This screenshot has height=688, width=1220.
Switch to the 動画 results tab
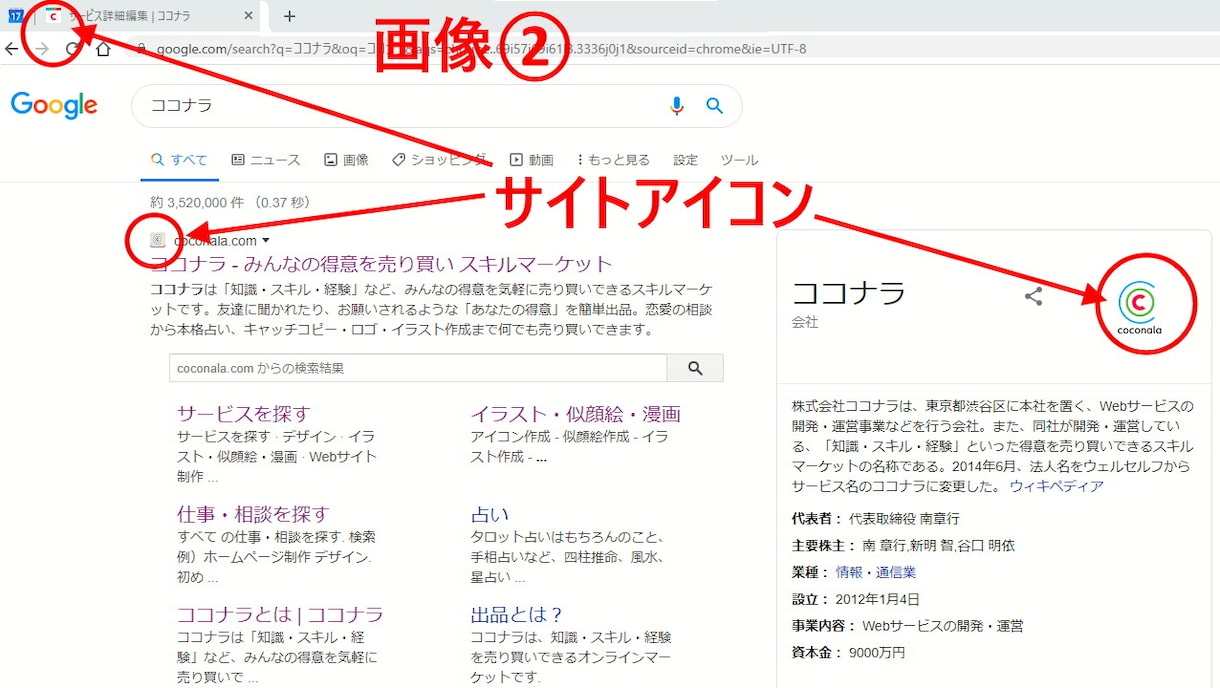pos(531,160)
